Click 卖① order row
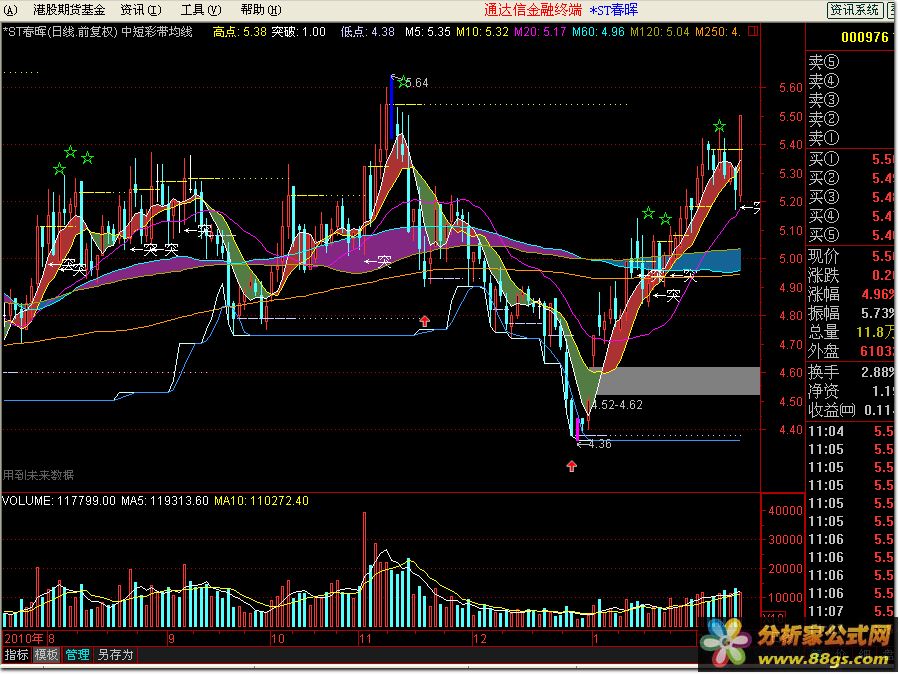This screenshot has width=900, height=674. (x=851, y=138)
